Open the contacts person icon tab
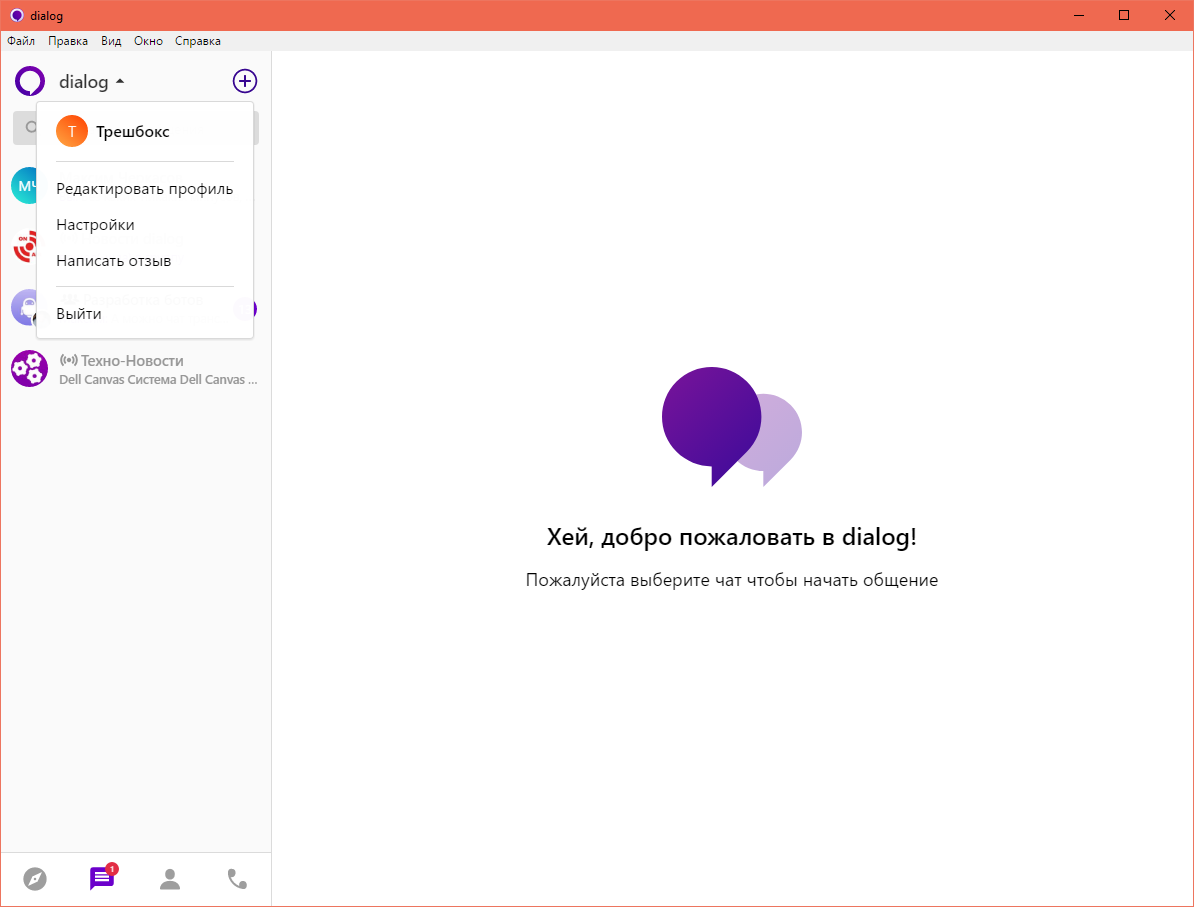This screenshot has width=1194, height=907. click(170, 879)
